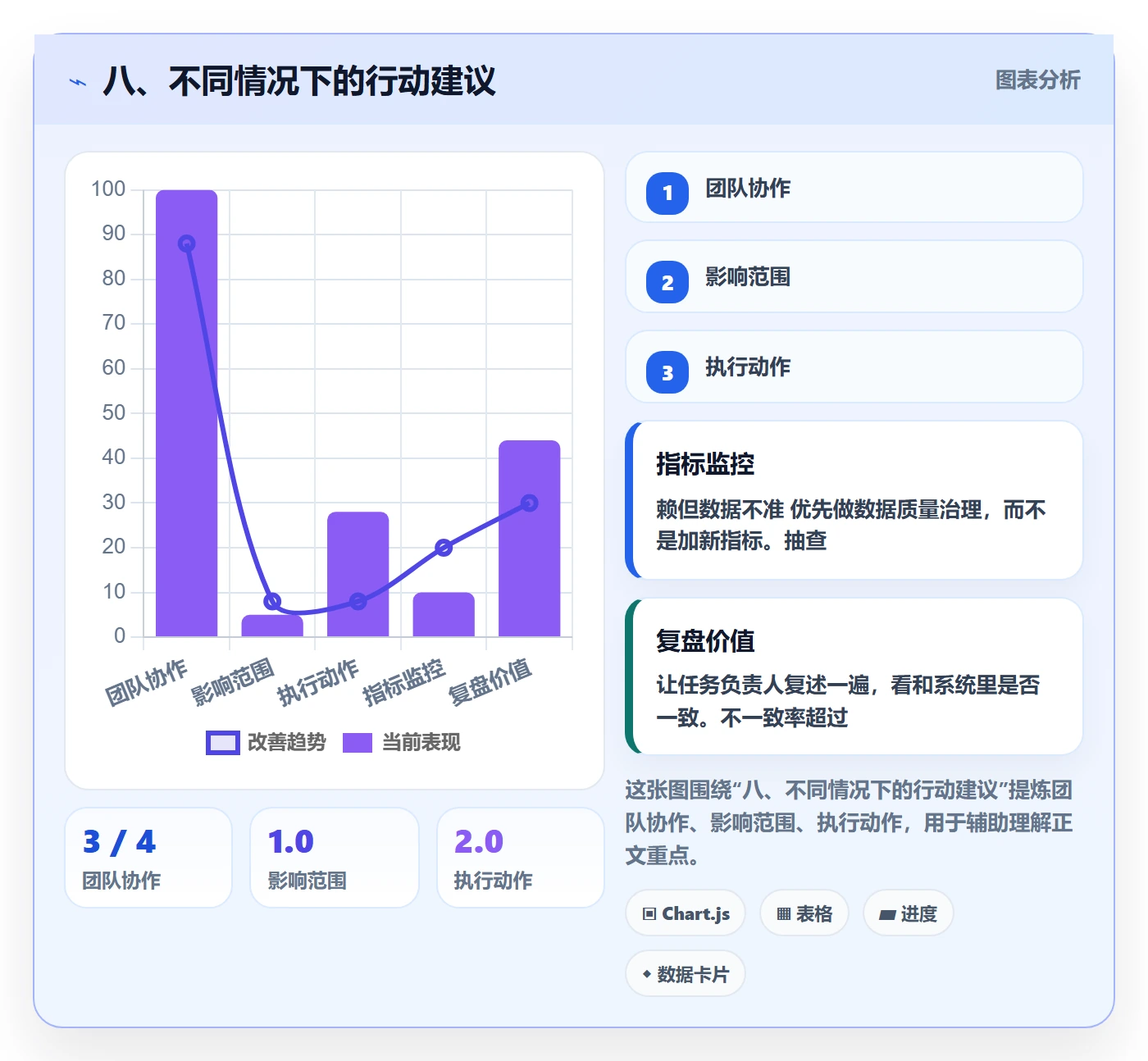Screen dimensions: 1148x1061
Task: Click the summary paragraph starting 这张图围绕
Action: (x=849, y=822)
